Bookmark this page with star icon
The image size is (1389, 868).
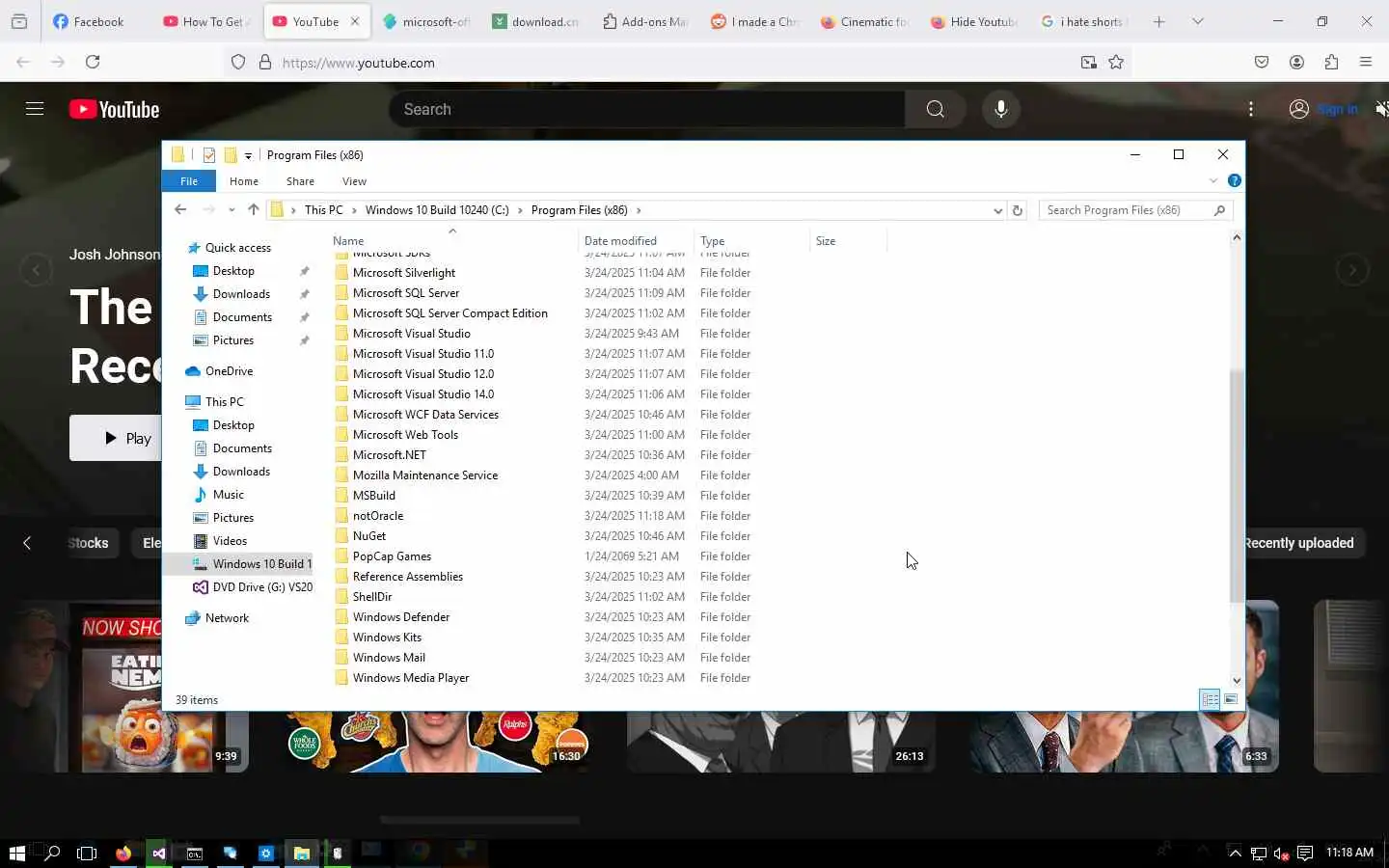pos(1116,62)
